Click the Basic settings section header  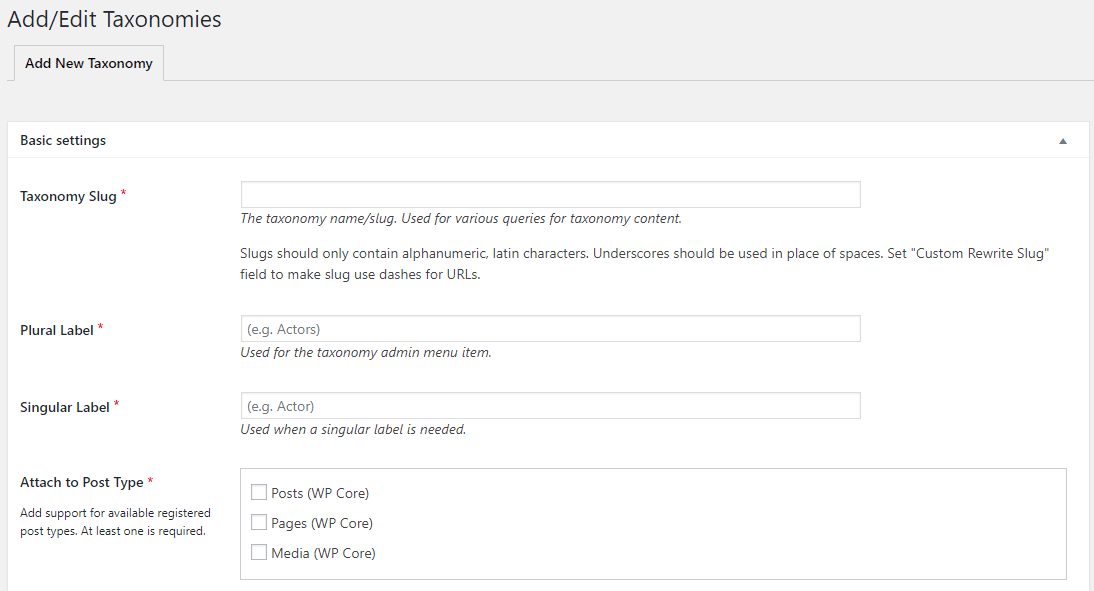(63, 140)
